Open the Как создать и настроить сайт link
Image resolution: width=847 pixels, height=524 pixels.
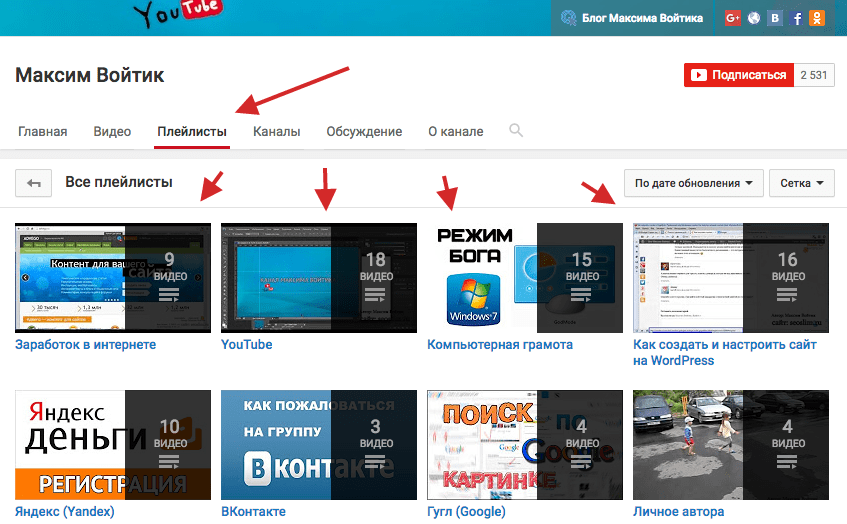725,345
